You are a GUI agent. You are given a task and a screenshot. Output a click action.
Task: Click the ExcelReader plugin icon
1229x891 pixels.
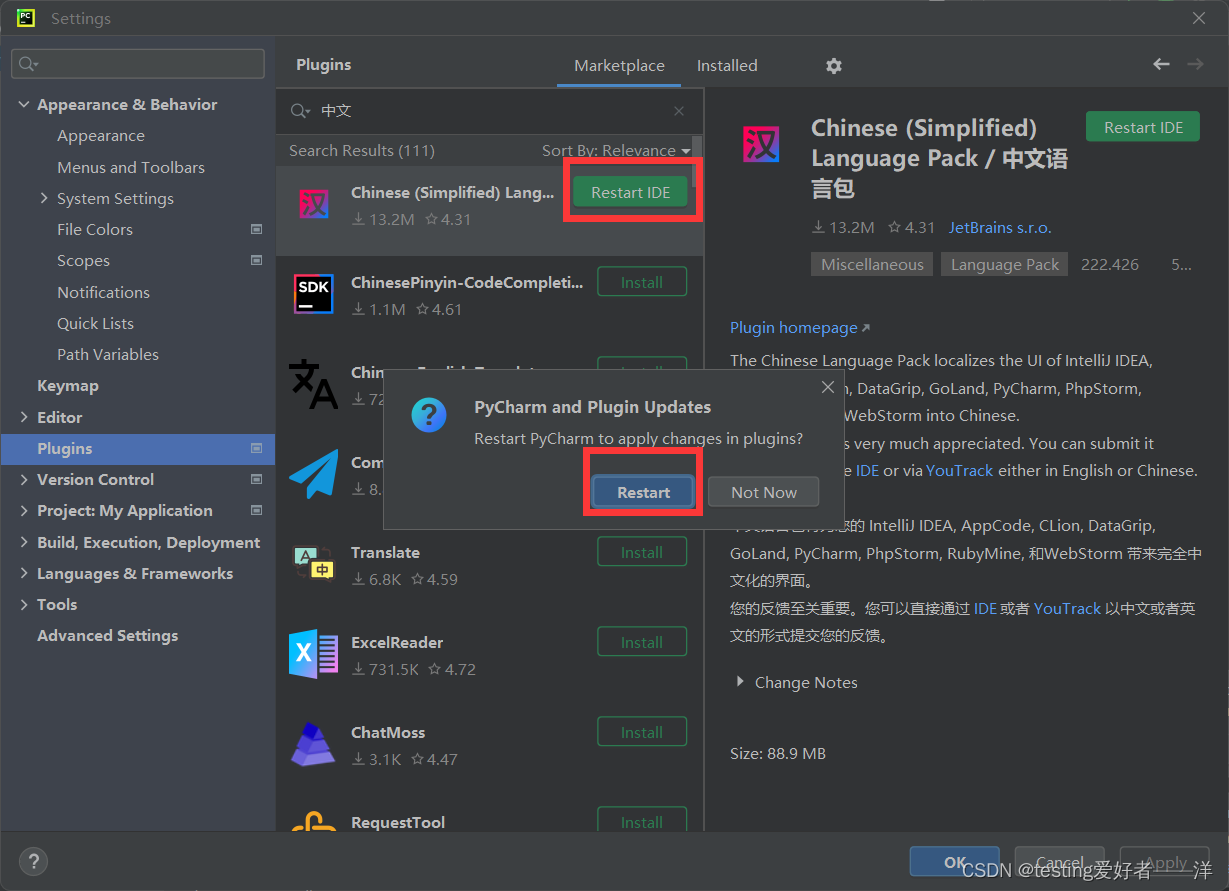pyautogui.click(x=313, y=652)
